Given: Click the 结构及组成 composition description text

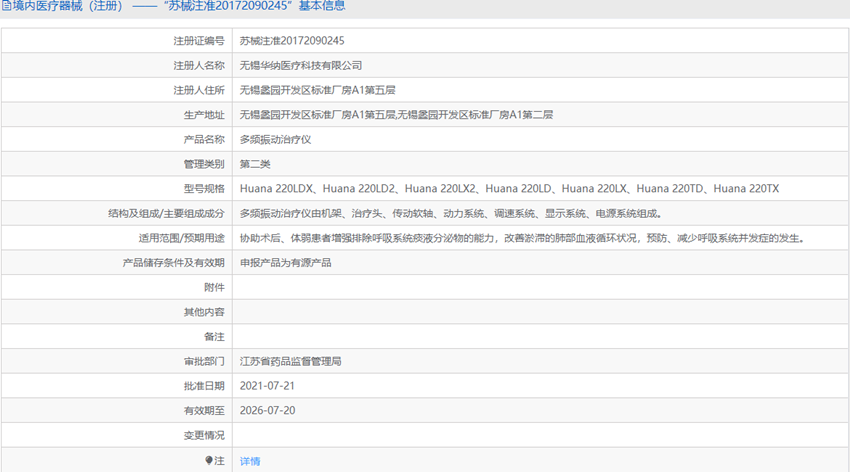Looking at the screenshot, I should (452, 214).
